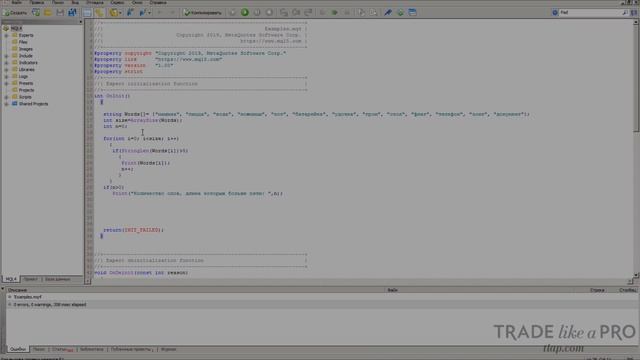
Task: Click the Файл column header
Action: pos(392,290)
